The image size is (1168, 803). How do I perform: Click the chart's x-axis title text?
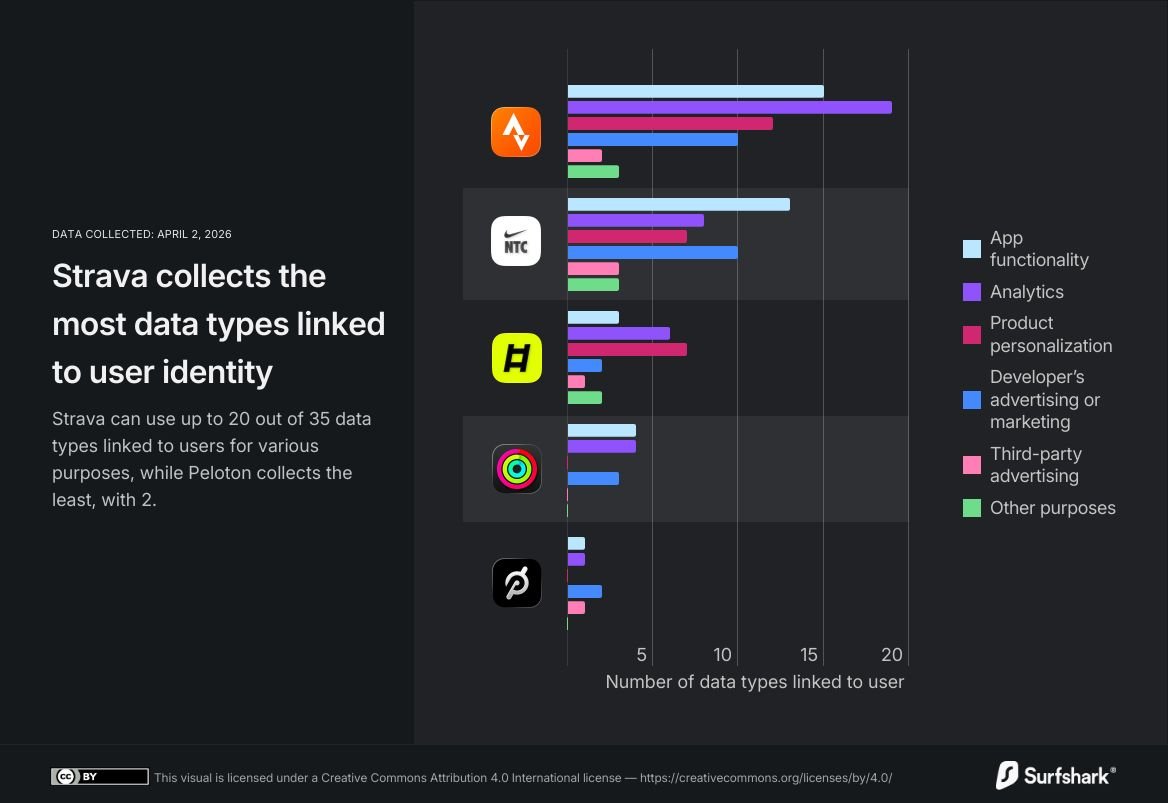pos(754,682)
